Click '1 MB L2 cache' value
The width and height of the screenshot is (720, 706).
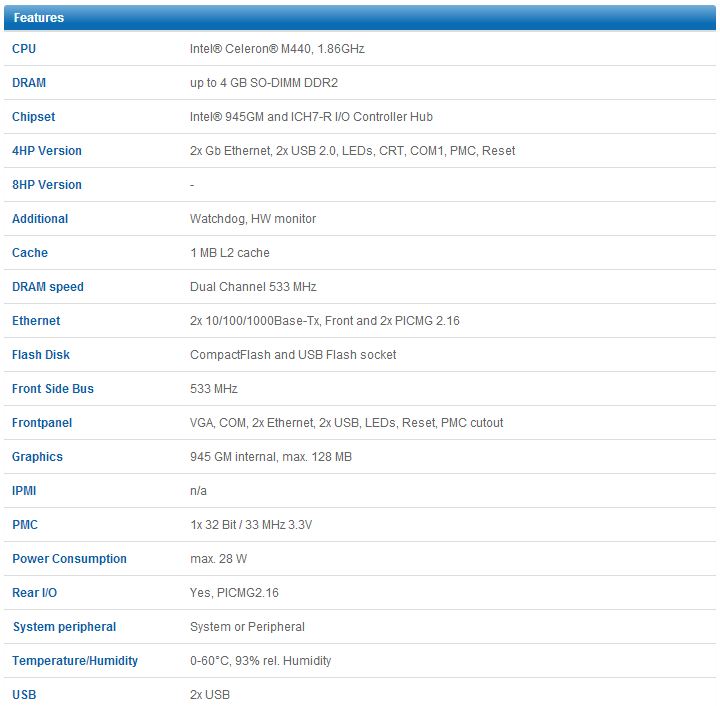point(230,252)
